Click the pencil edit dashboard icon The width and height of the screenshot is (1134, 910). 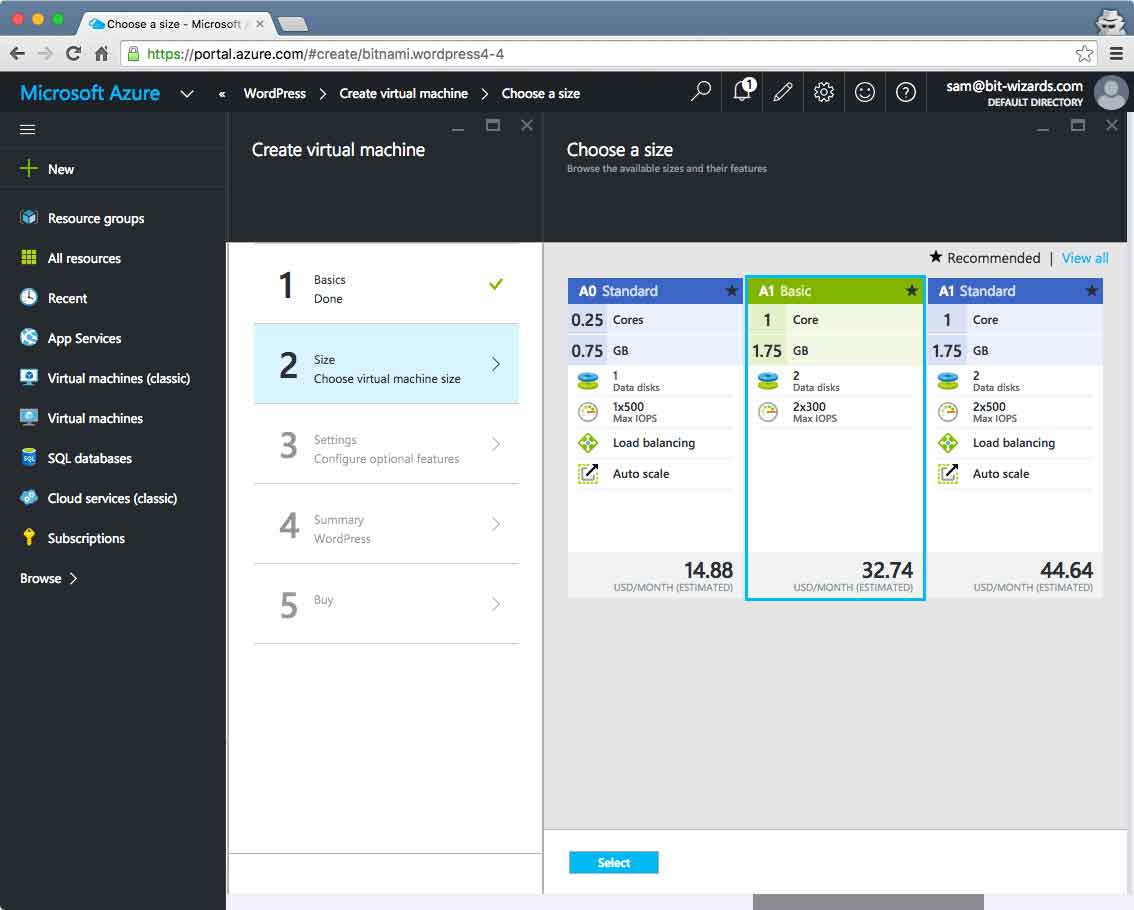point(783,92)
